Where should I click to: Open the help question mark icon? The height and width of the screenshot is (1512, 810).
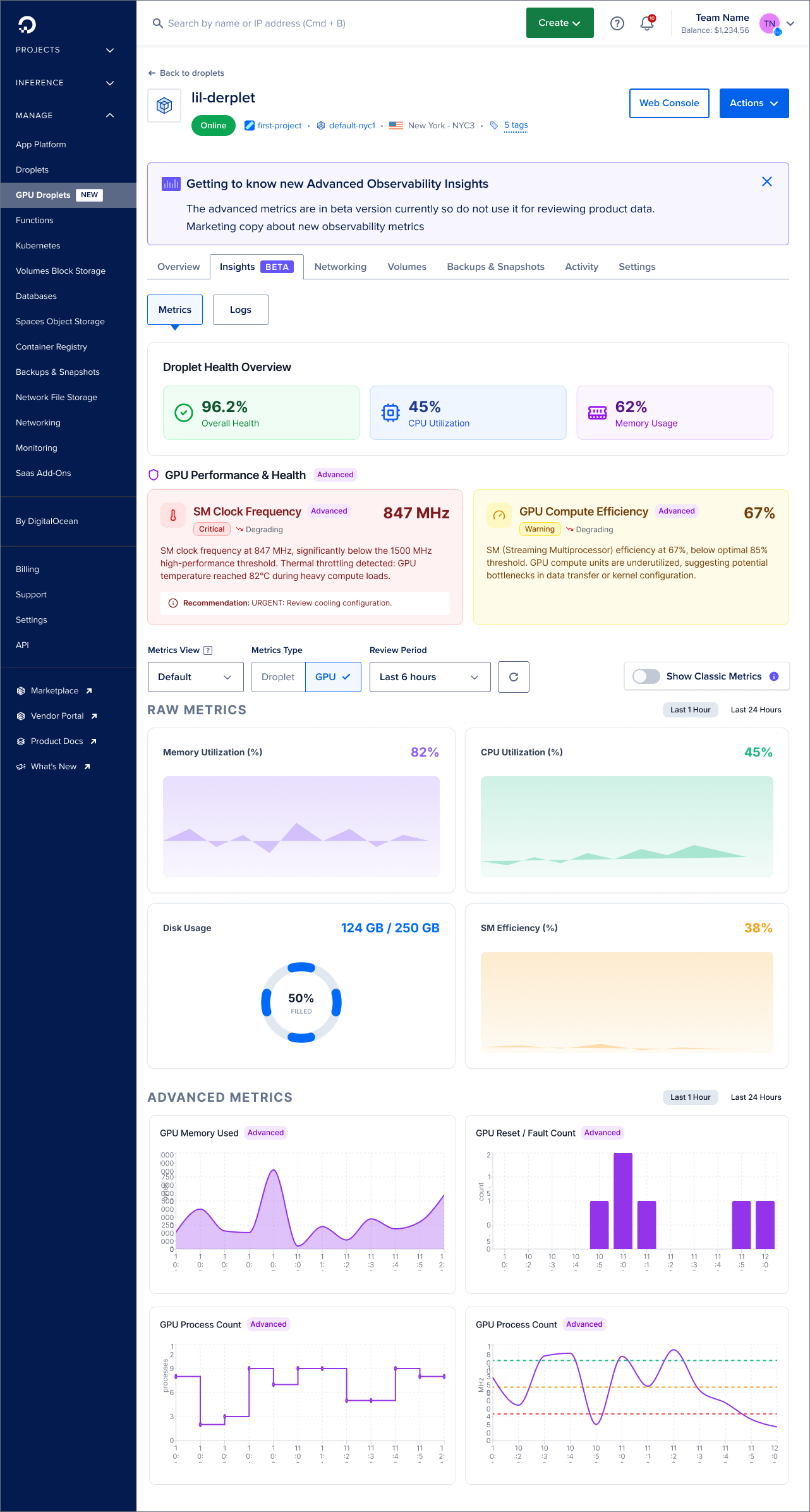coord(617,23)
